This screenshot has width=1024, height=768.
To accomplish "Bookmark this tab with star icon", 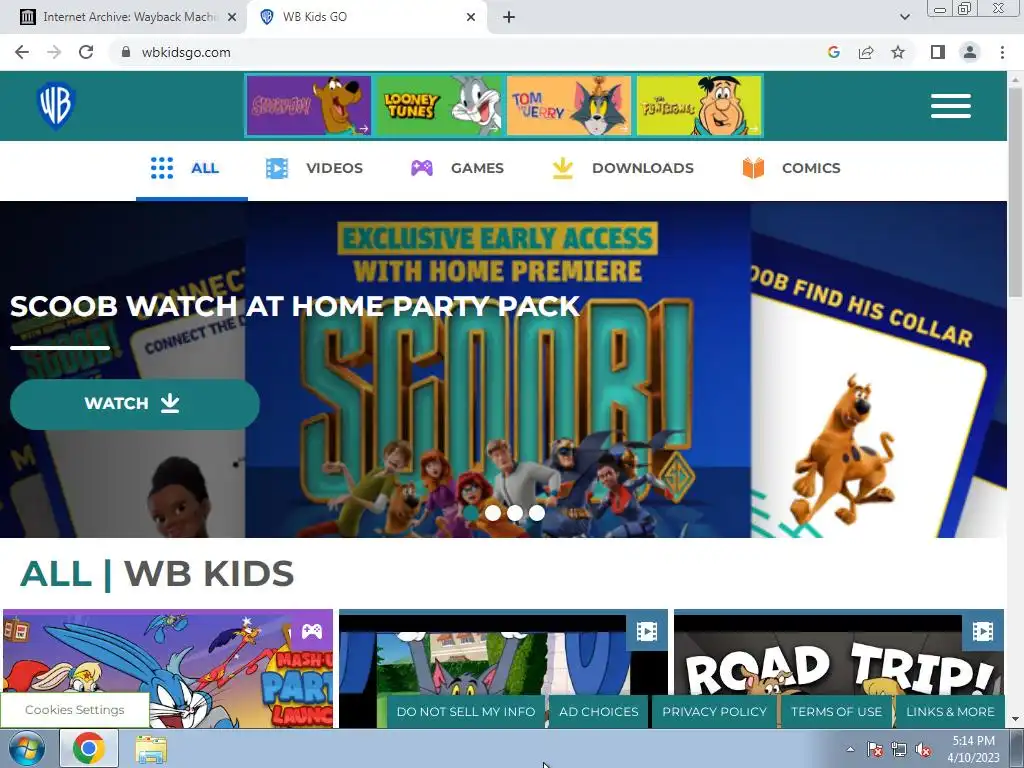I will pyautogui.click(x=898, y=52).
